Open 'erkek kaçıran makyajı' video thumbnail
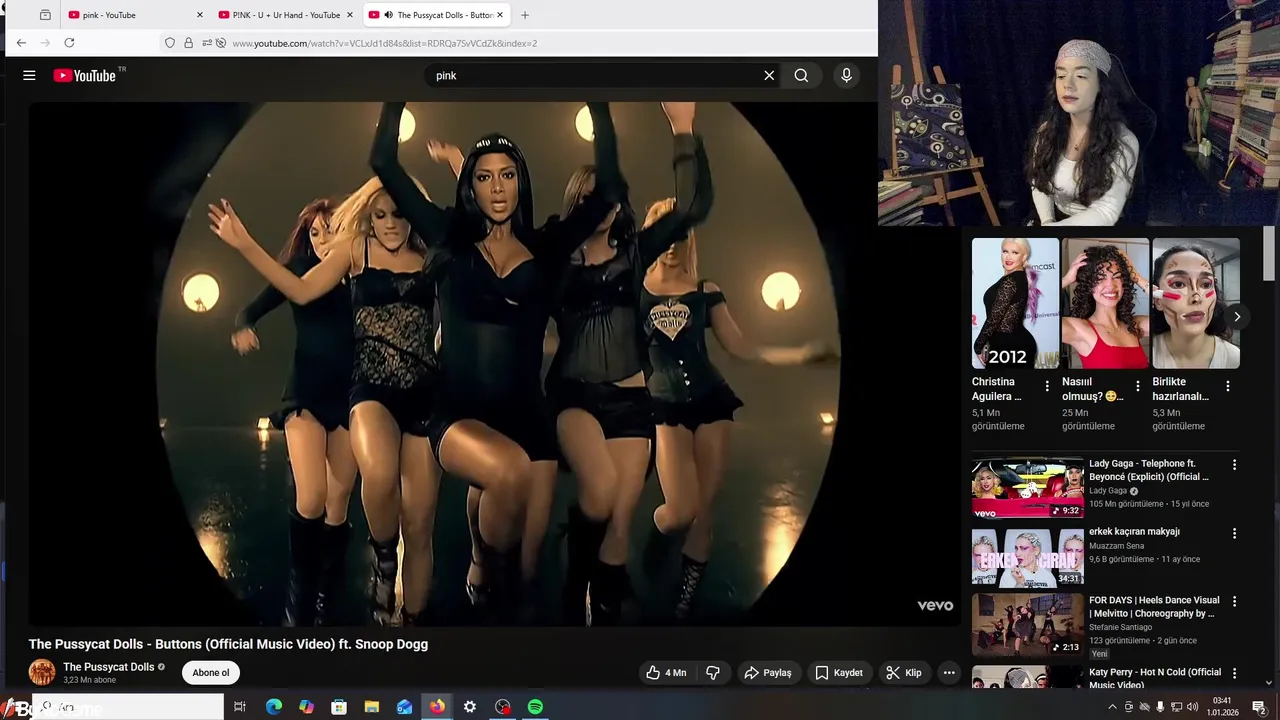Image resolution: width=1280 pixels, height=720 pixels. 1028,556
